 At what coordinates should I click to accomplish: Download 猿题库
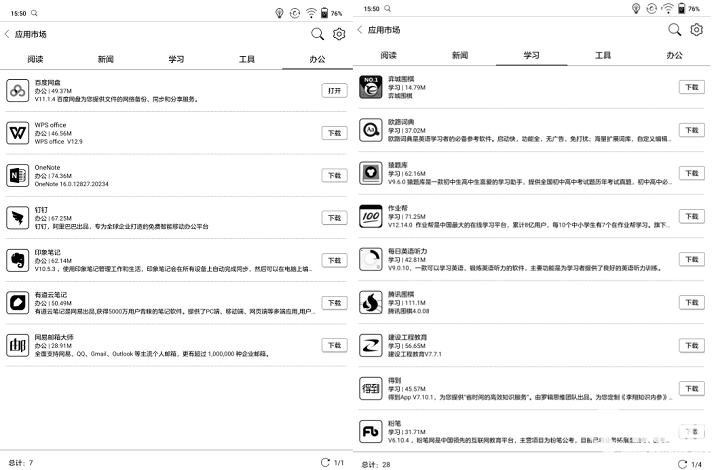click(x=692, y=173)
